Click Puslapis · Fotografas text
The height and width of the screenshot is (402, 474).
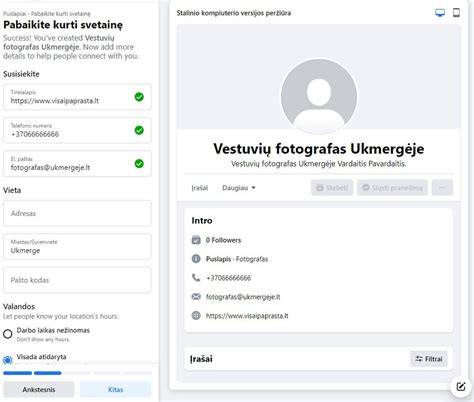pyautogui.click(x=237, y=259)
